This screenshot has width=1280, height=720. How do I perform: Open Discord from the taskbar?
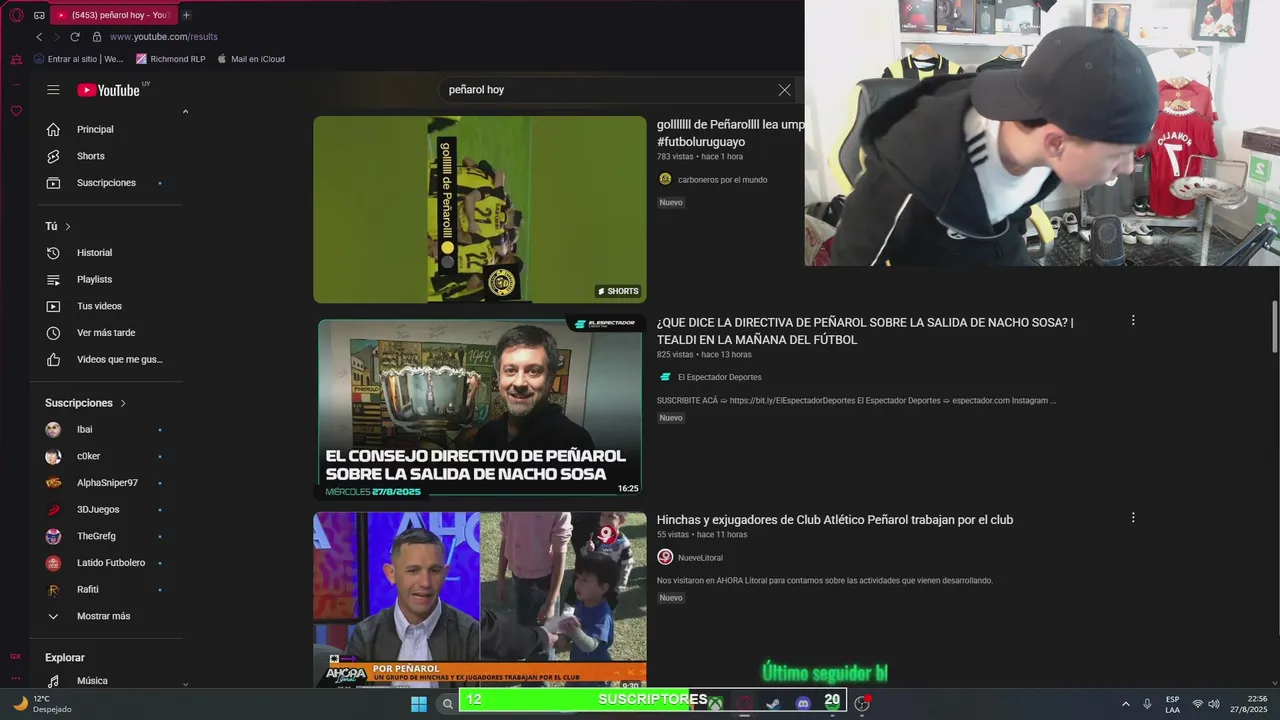pyautogui.click(x=803, y=703)
